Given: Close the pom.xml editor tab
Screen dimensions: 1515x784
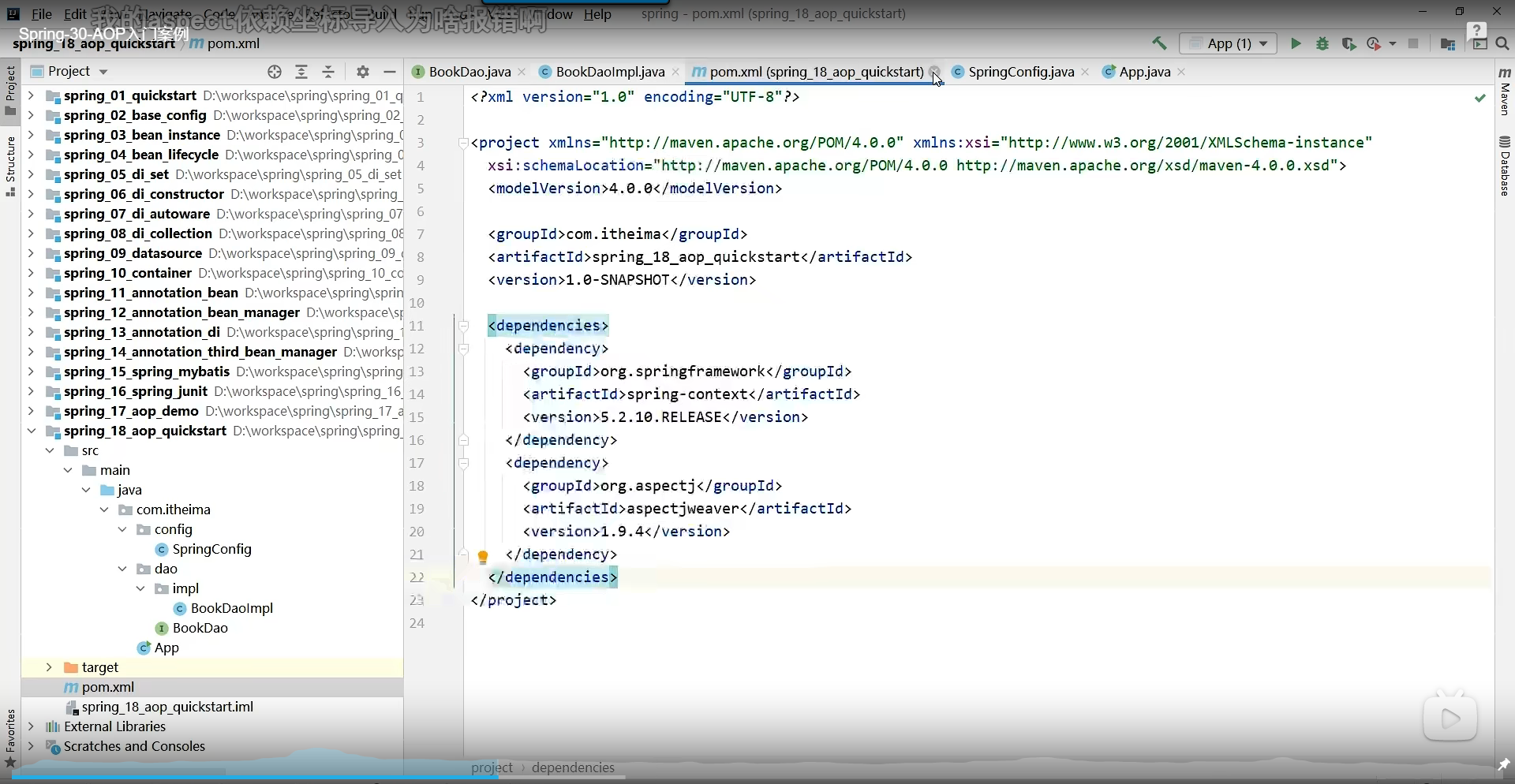Looking at the screenshot, I should pyautogui.click(x=934, y=72).
